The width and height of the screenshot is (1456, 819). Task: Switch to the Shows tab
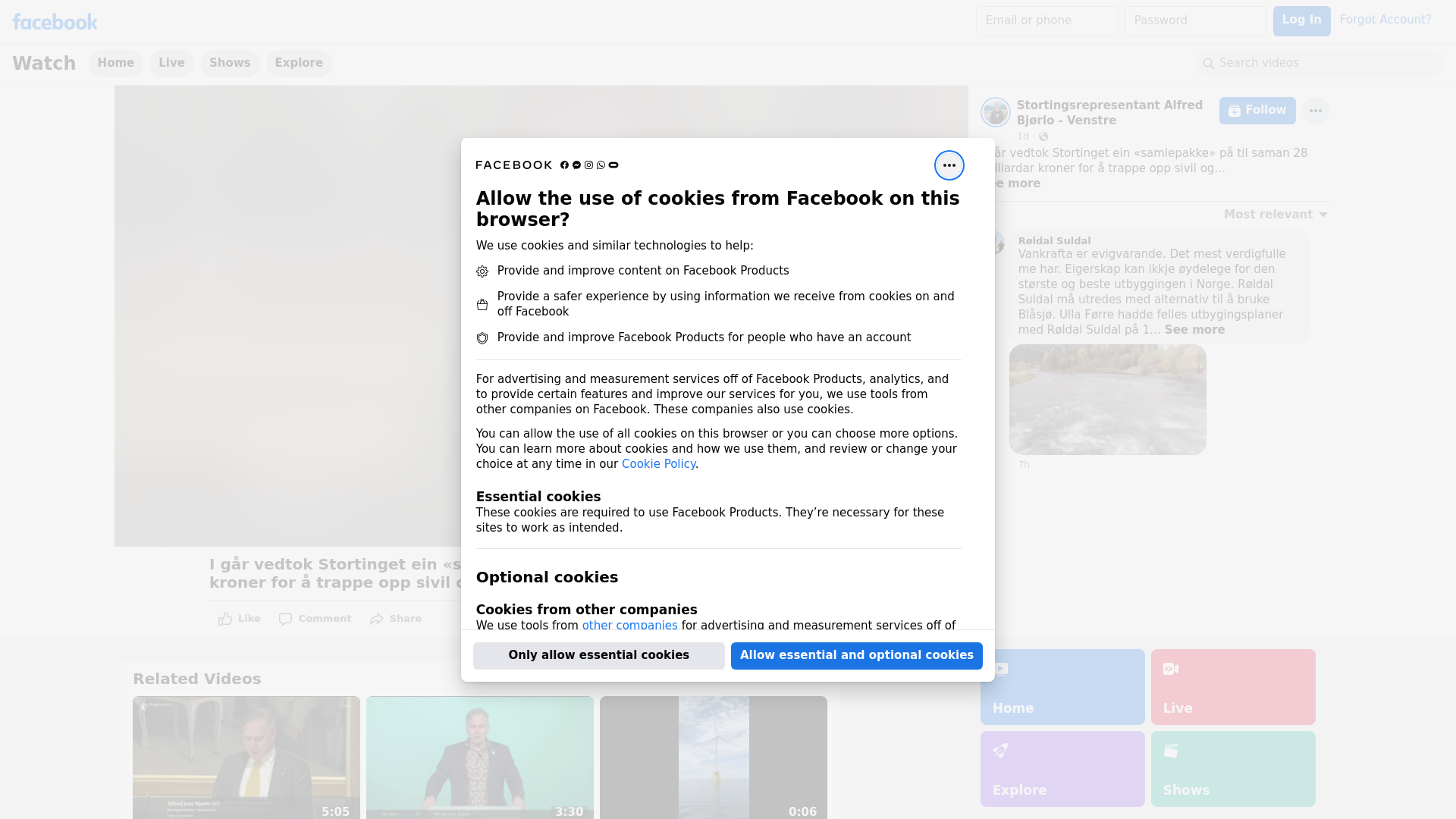pos(230,64)
